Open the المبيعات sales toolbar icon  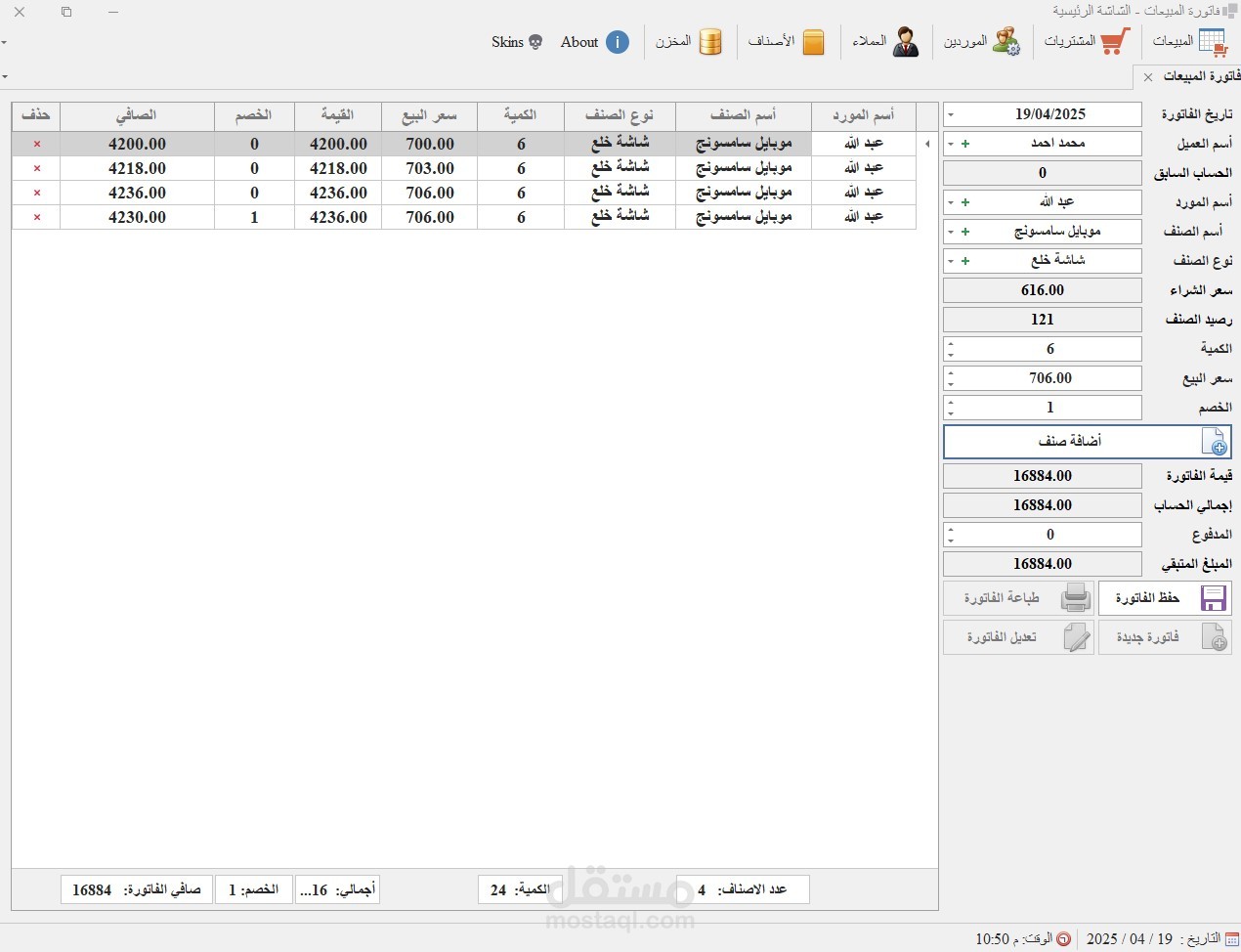coord(1212,42)
